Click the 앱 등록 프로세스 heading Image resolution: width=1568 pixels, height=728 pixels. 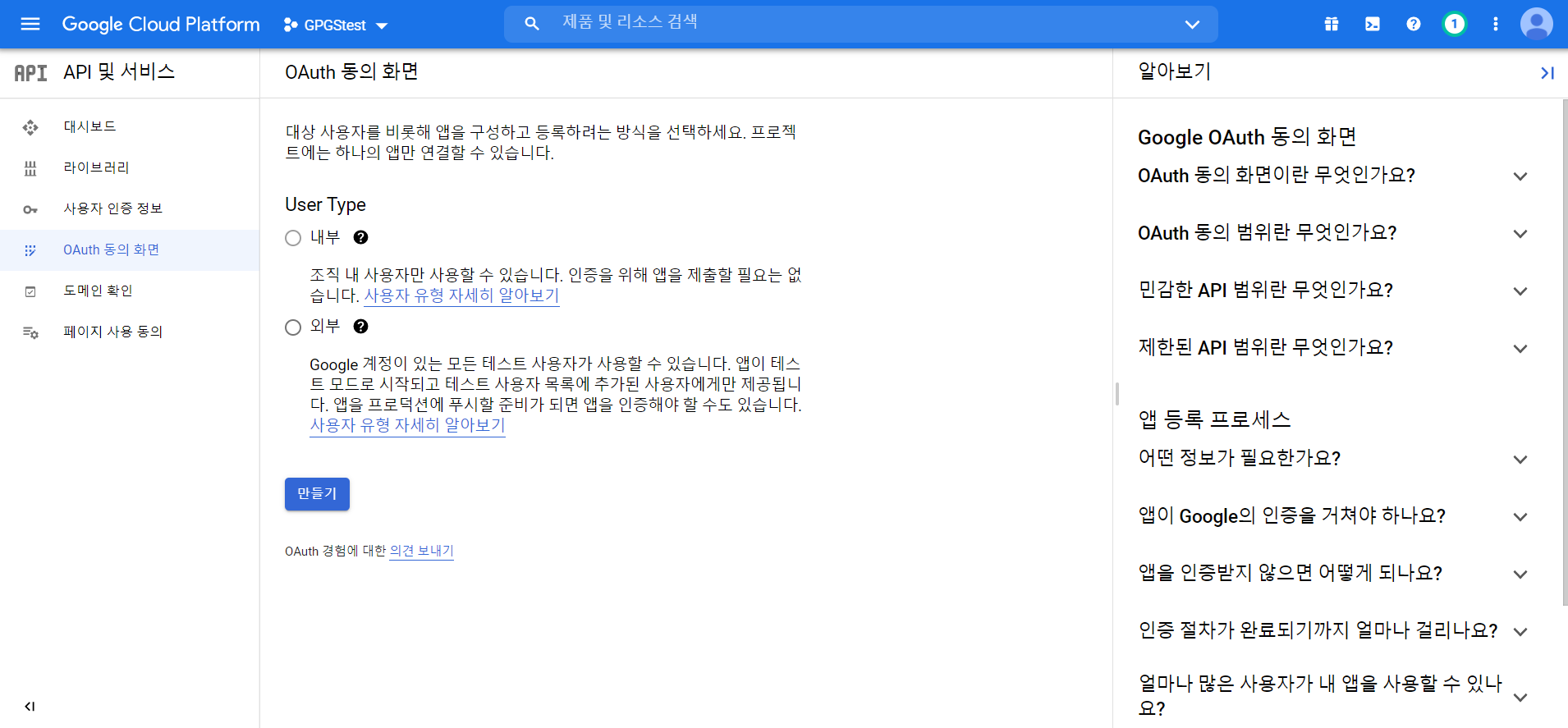tap(1214, 419)
